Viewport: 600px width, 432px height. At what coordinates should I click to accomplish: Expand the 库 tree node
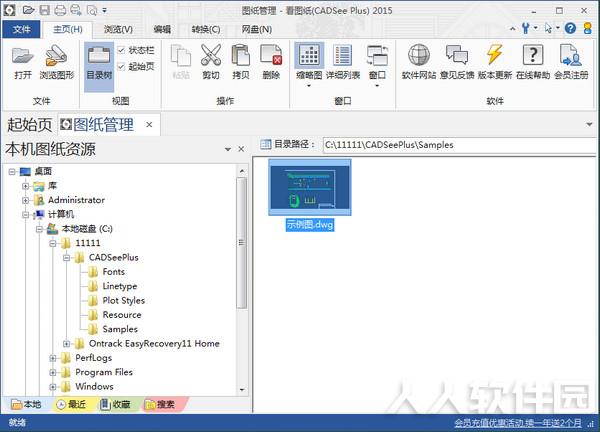(26, 186)
